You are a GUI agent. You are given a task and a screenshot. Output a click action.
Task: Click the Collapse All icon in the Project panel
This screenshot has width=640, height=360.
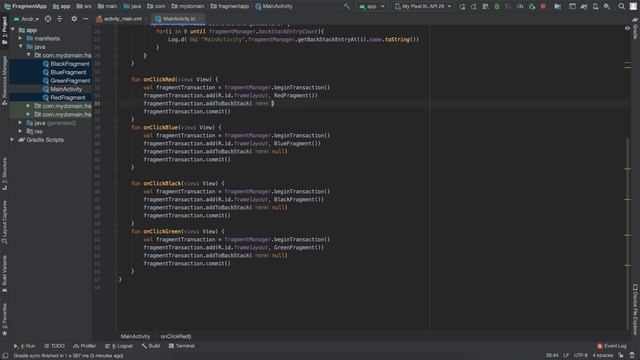60,19
